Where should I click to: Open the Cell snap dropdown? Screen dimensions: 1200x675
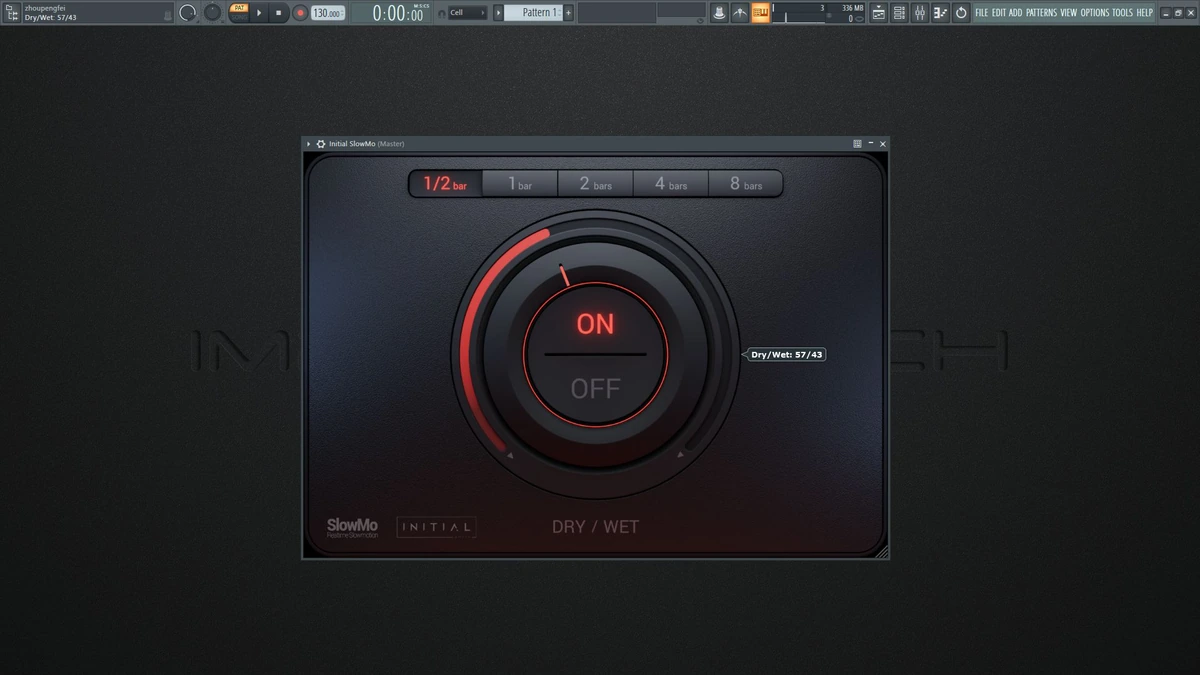[x=468, y=13]
